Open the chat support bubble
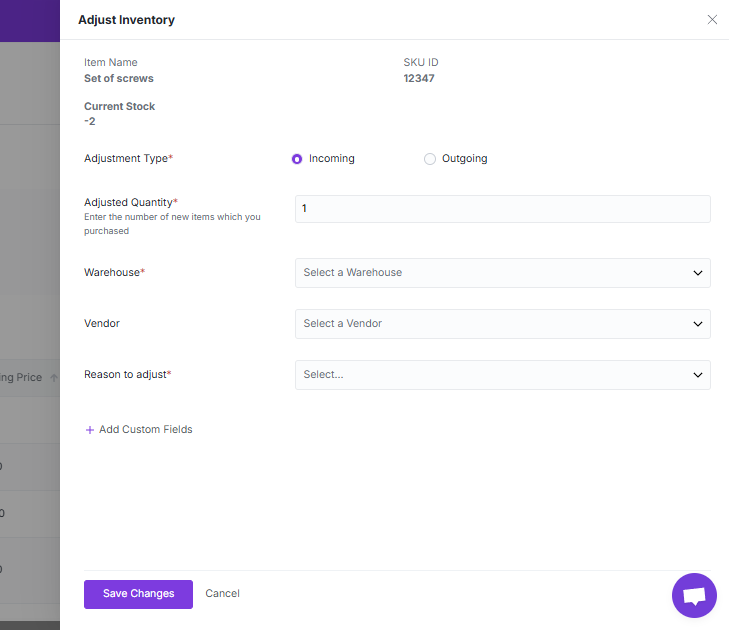The width and height of the screenshot is (729, 630). click(694, 595)
